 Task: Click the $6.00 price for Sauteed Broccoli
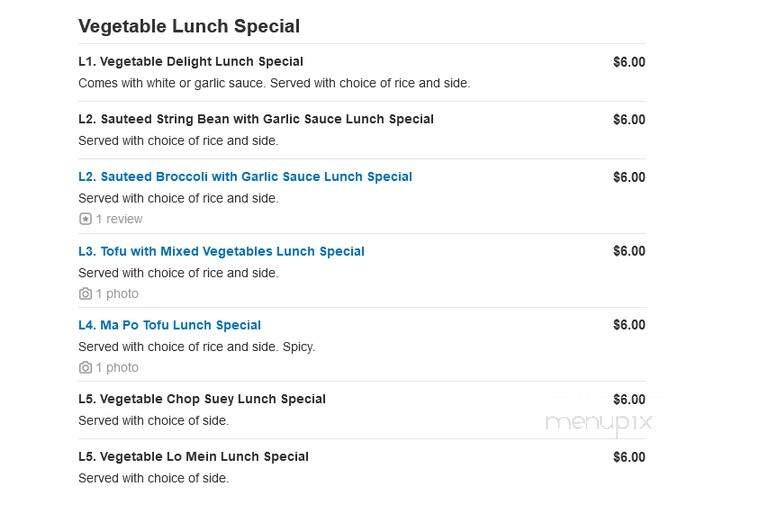coord(629,177)
